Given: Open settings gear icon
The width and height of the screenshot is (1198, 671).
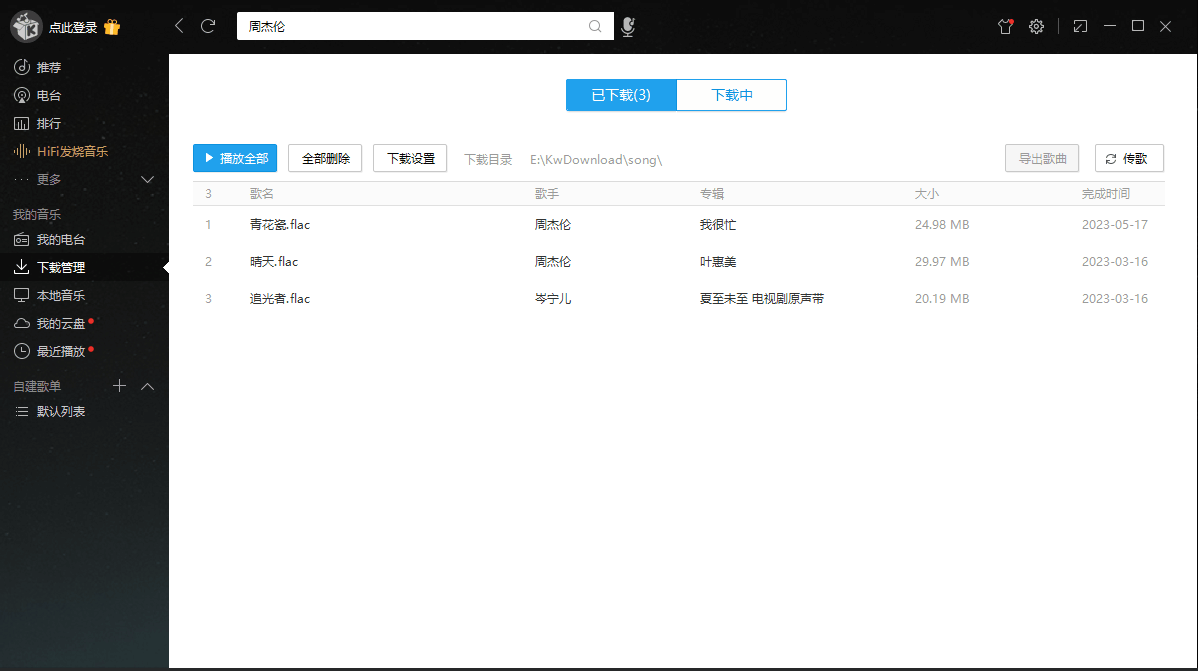Looking at the screenshot, I should pos(1037,27).
